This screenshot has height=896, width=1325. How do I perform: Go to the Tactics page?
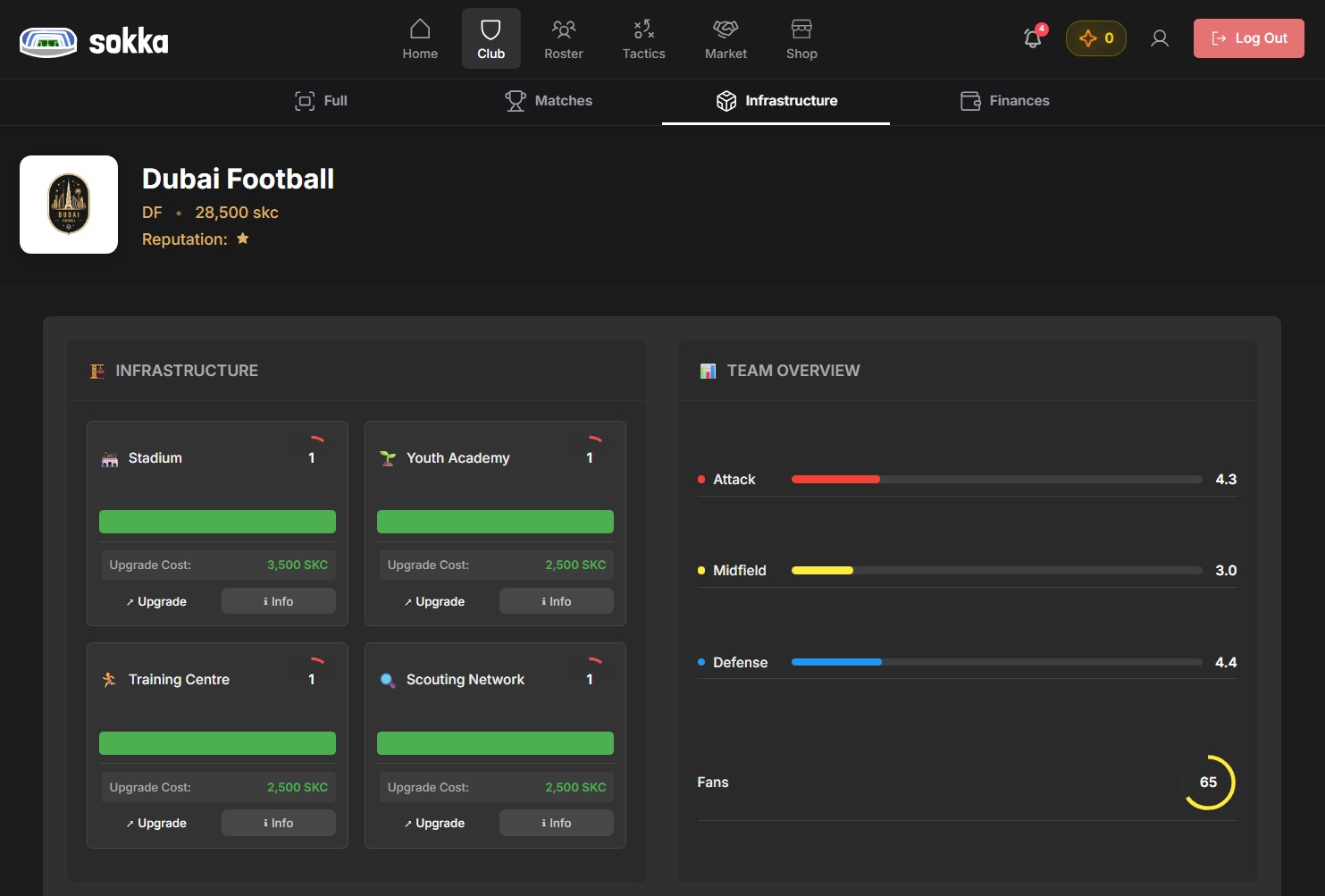(643, 39)
